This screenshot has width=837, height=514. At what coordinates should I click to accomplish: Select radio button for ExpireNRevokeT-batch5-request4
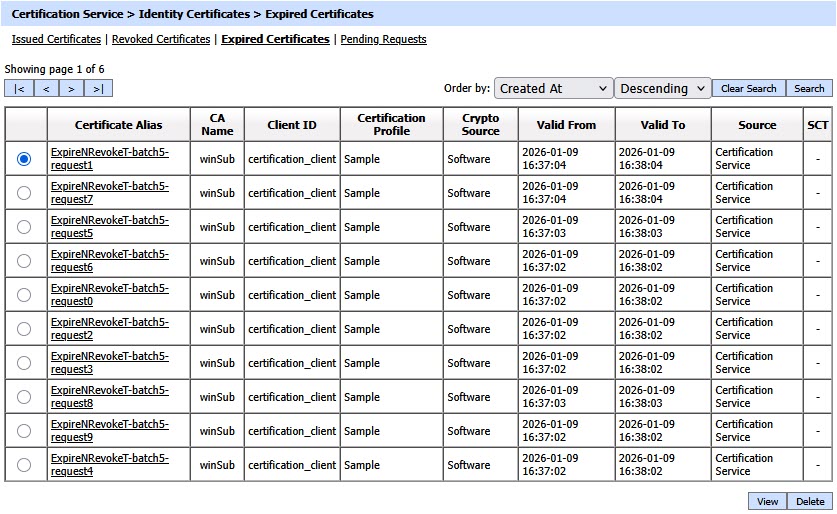(x=24, y=465)
